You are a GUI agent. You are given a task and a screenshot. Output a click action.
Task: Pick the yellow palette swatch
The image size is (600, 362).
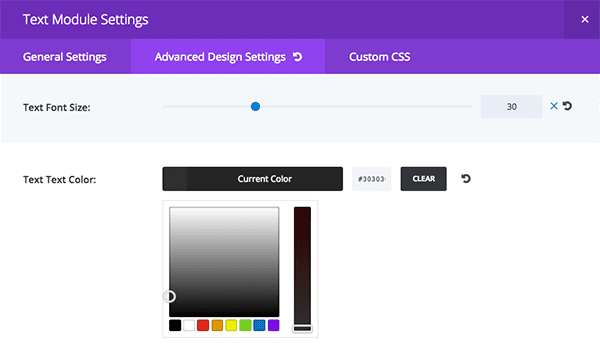[231, 325]
